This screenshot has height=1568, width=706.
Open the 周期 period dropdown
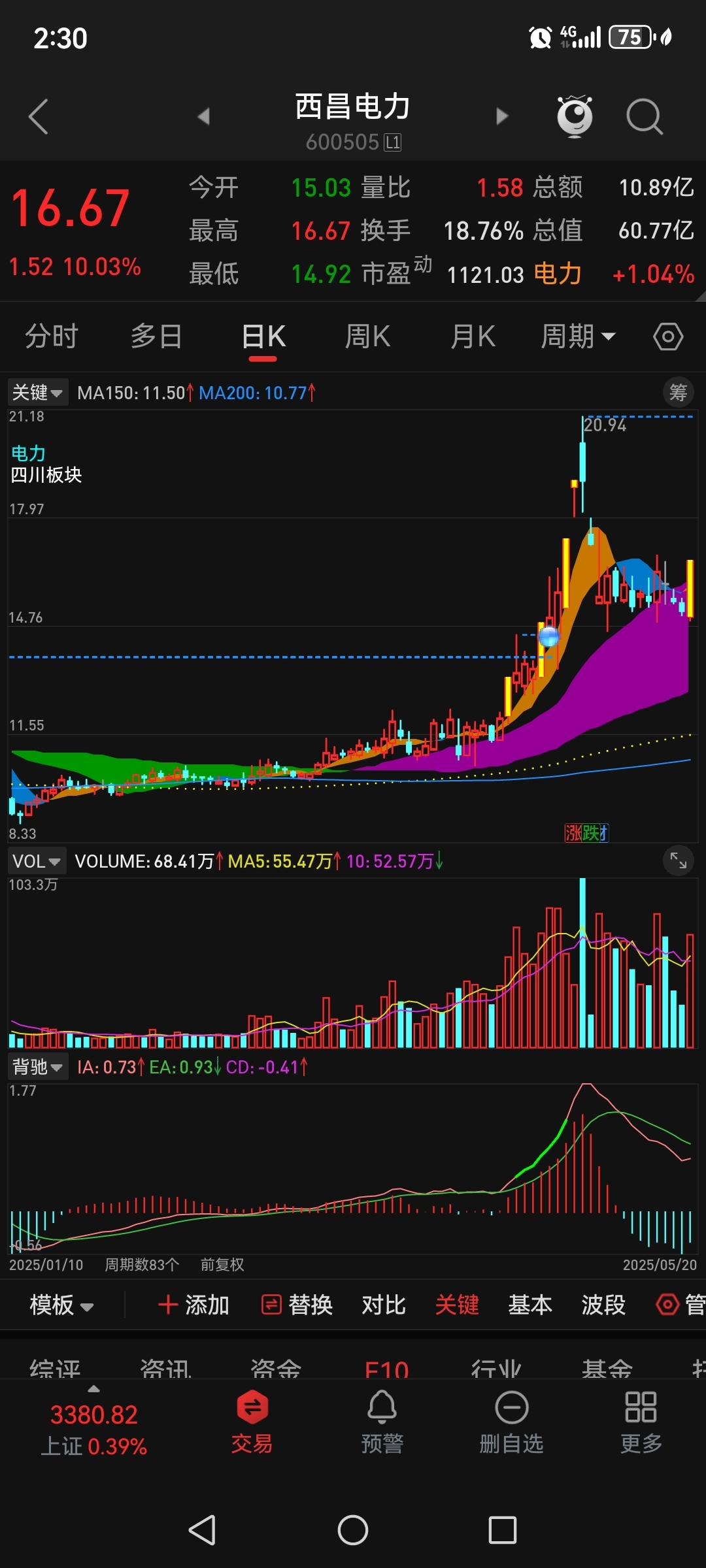tap(579, 337)
